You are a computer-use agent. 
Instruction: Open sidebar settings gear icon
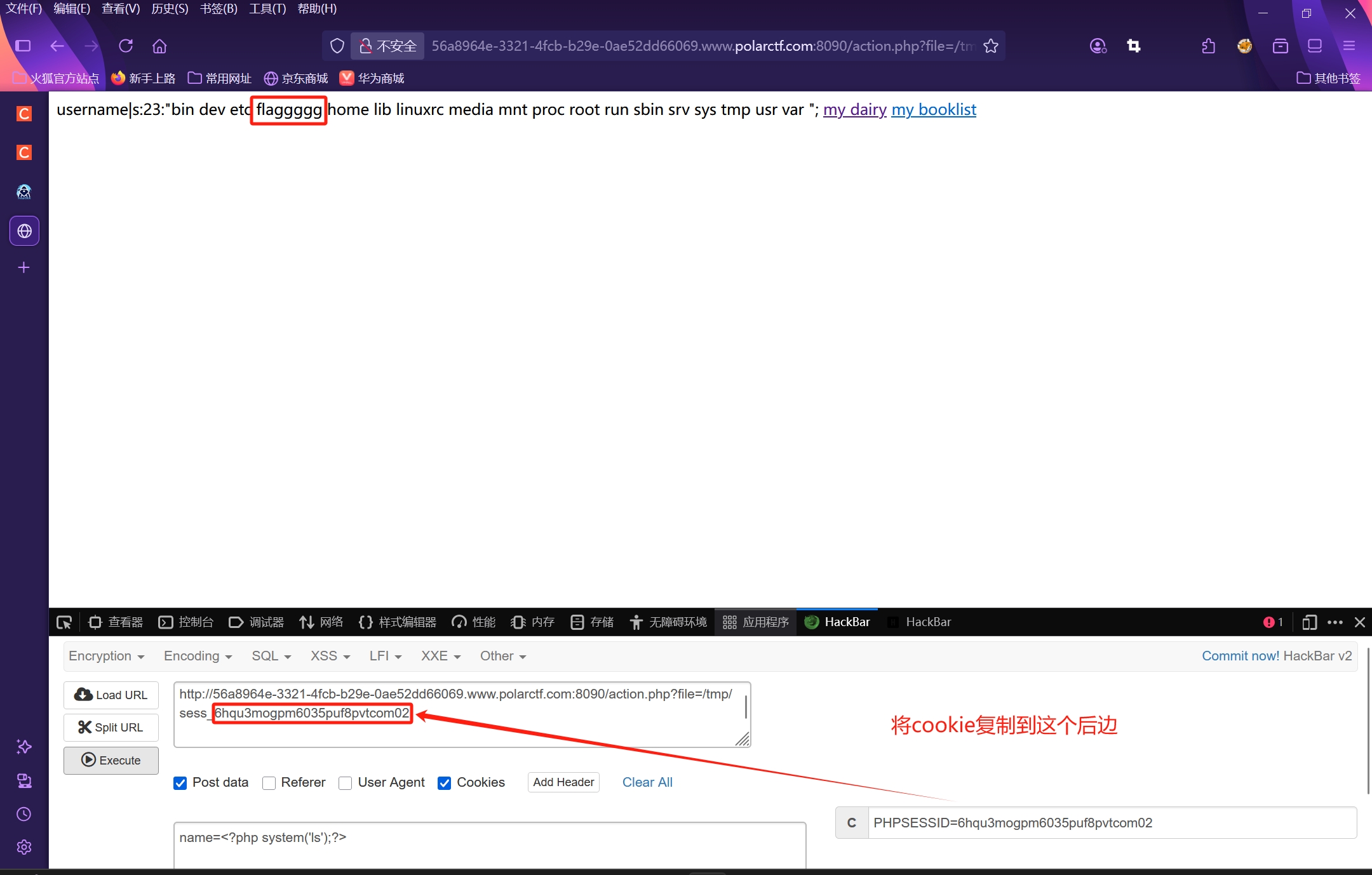click(x=24, y=847)
